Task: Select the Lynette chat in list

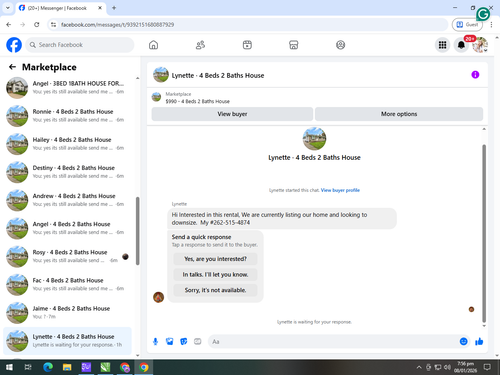Action: click(67, 341)
